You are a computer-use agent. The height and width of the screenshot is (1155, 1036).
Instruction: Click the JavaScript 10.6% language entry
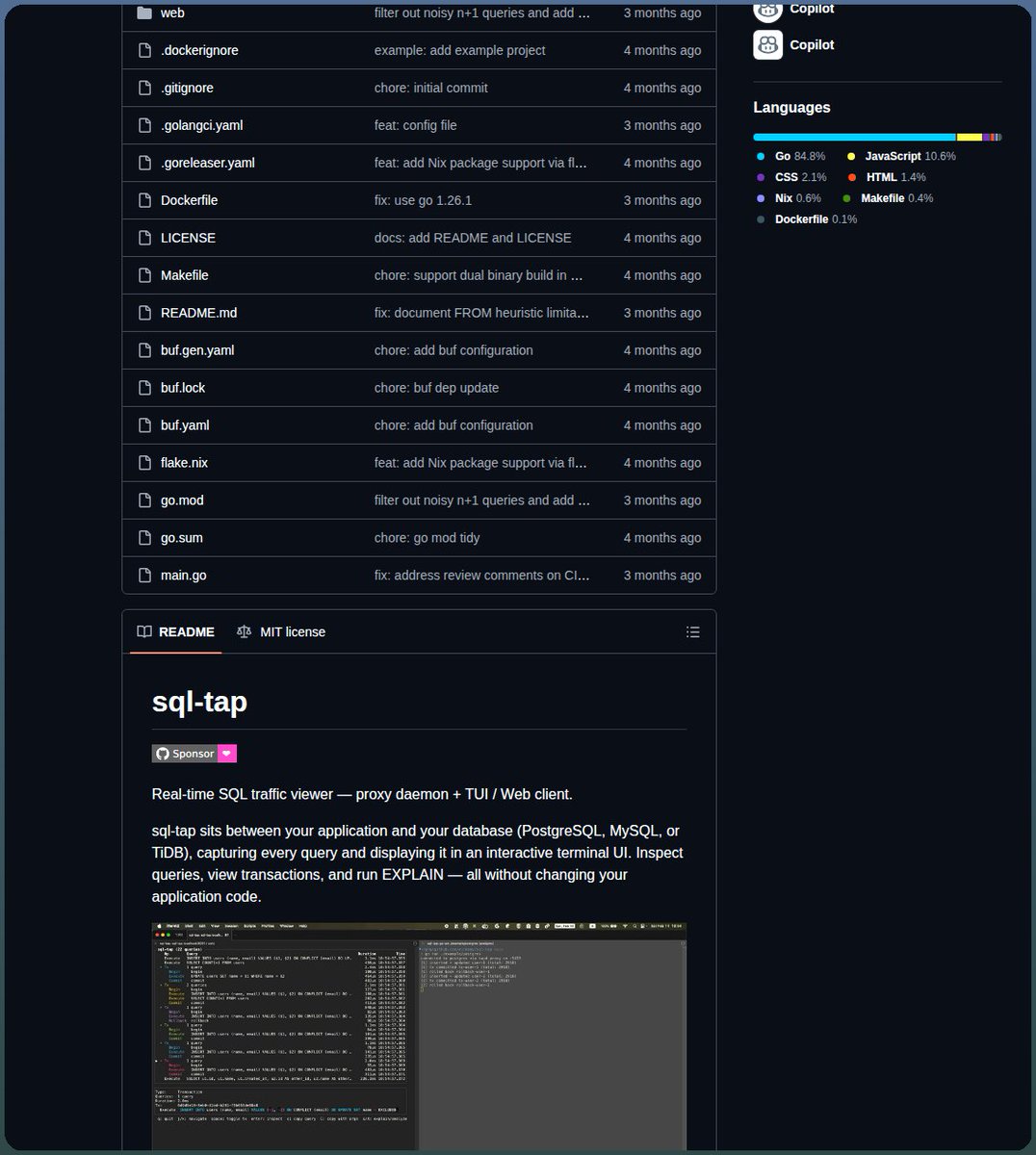[x=901, y=156]
